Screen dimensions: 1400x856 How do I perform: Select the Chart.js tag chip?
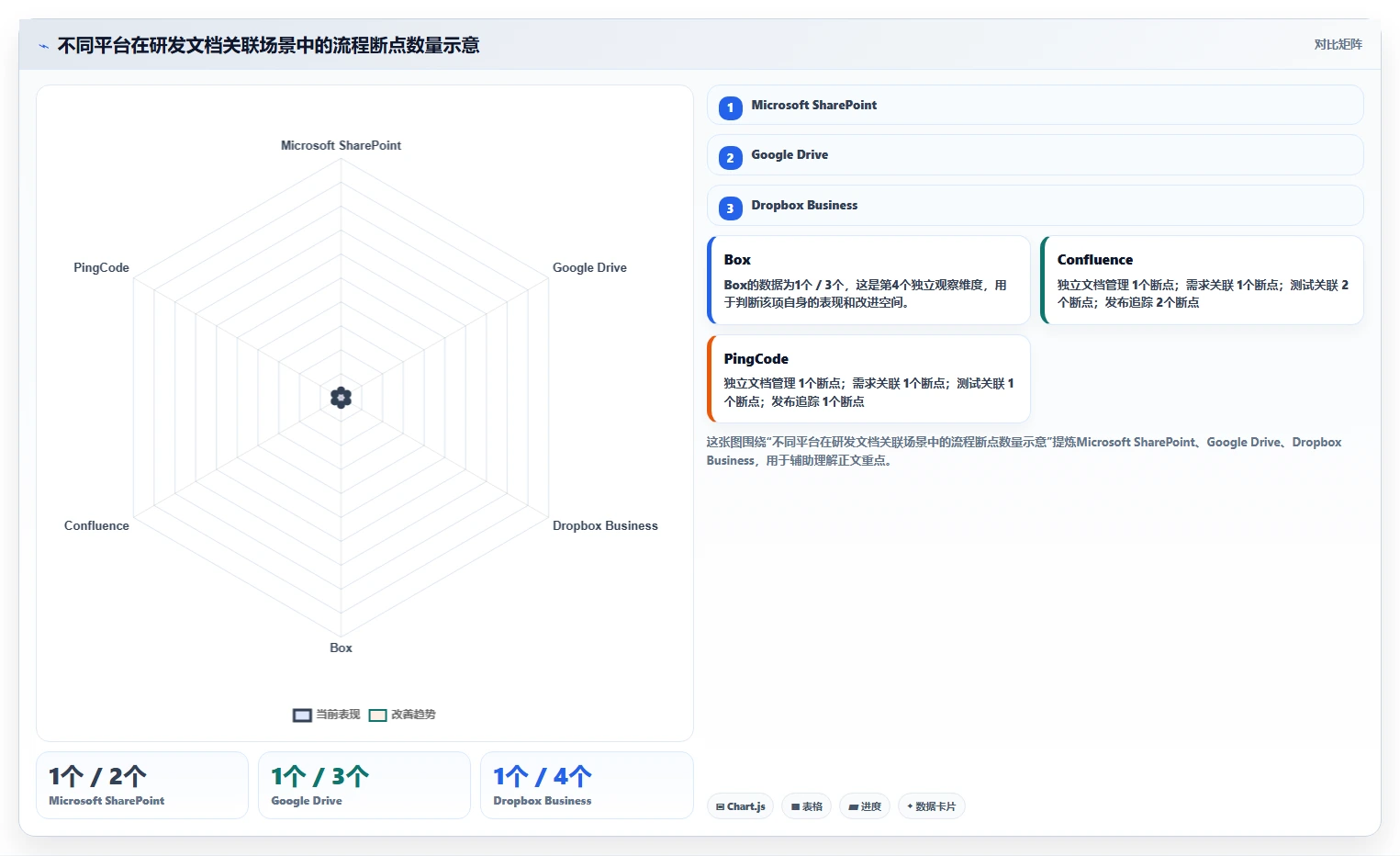pos(740,806)
